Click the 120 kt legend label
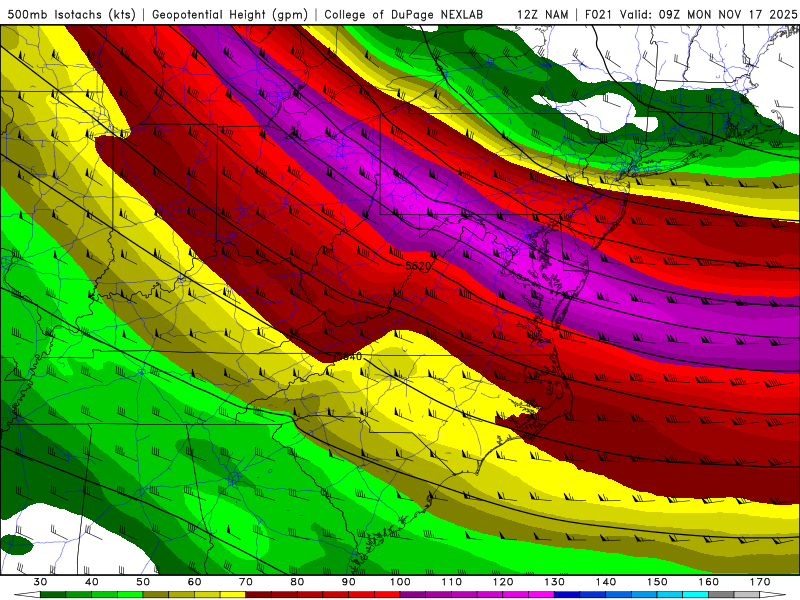The width and height of the screenshot is (800, 600). 503,582
